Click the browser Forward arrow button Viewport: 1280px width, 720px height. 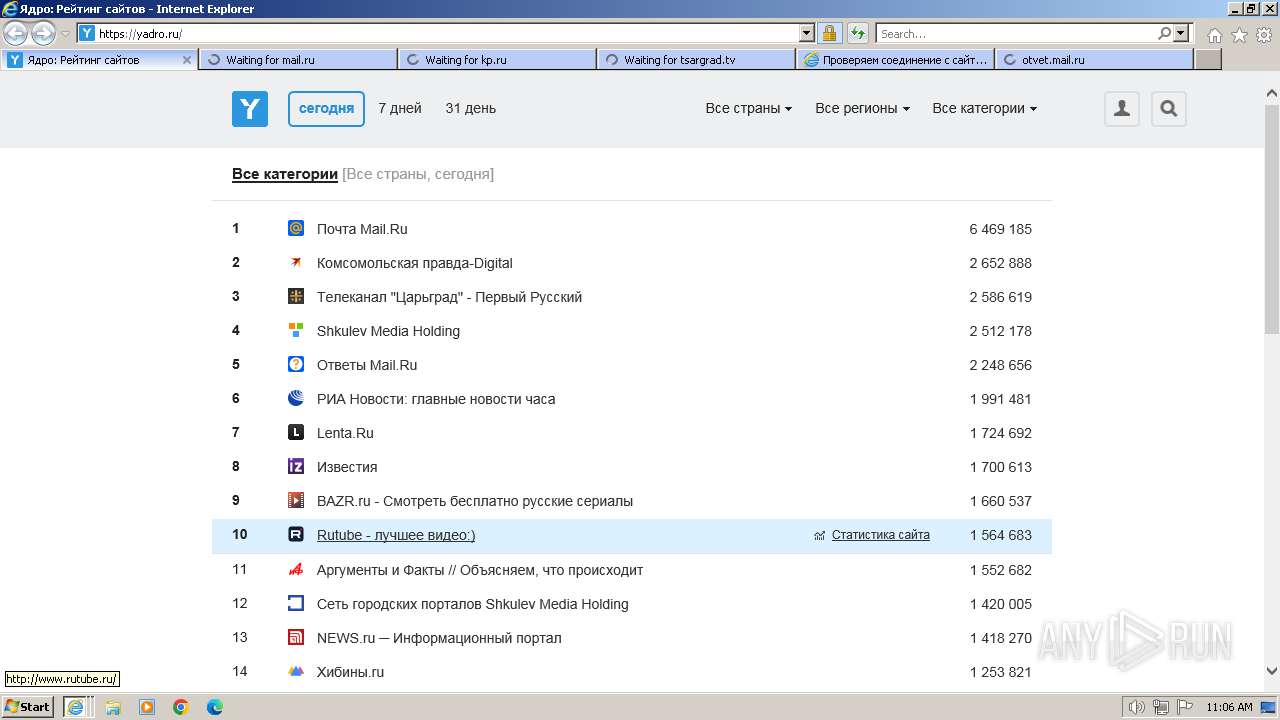pos(43,34)
